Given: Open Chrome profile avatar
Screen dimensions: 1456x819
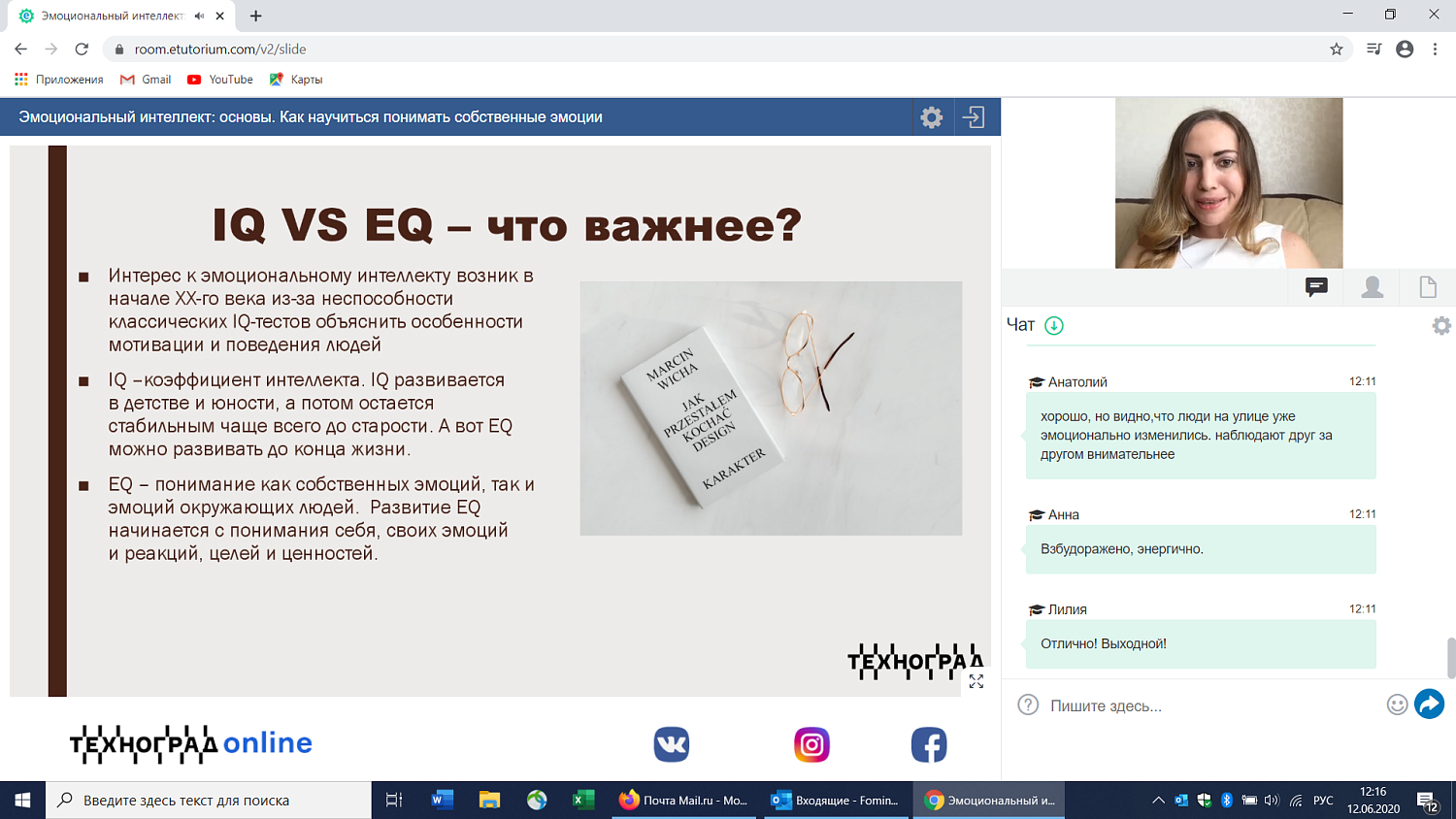Looking at the screenshot, I should tap(1405, 49).
